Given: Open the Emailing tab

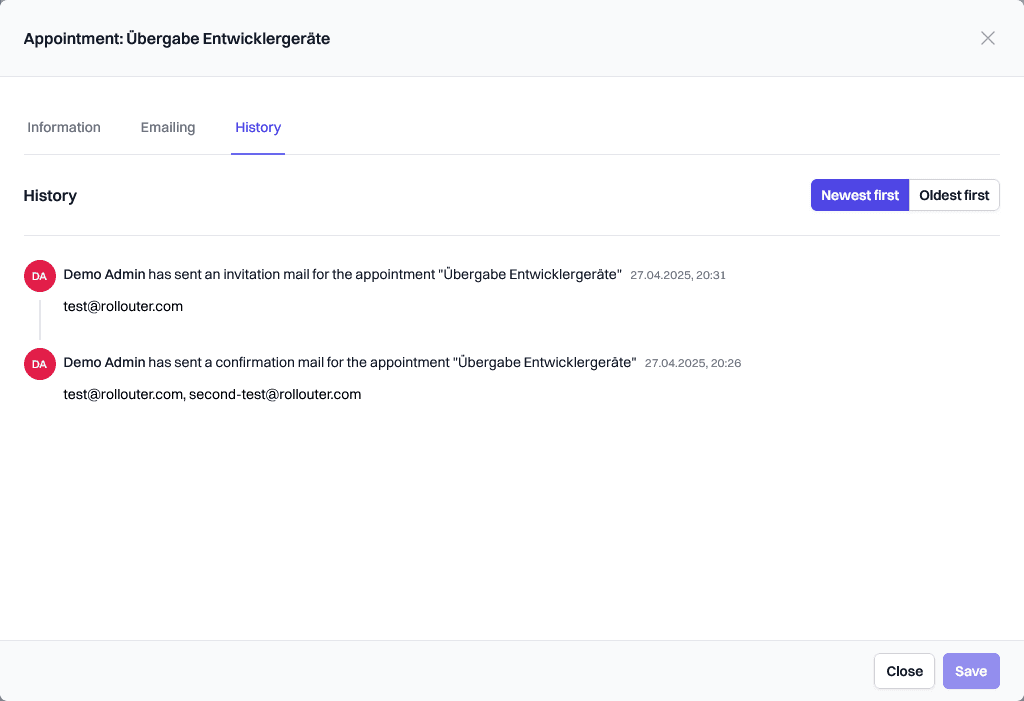Looking at the screenshot, I should tap(168, 128).
